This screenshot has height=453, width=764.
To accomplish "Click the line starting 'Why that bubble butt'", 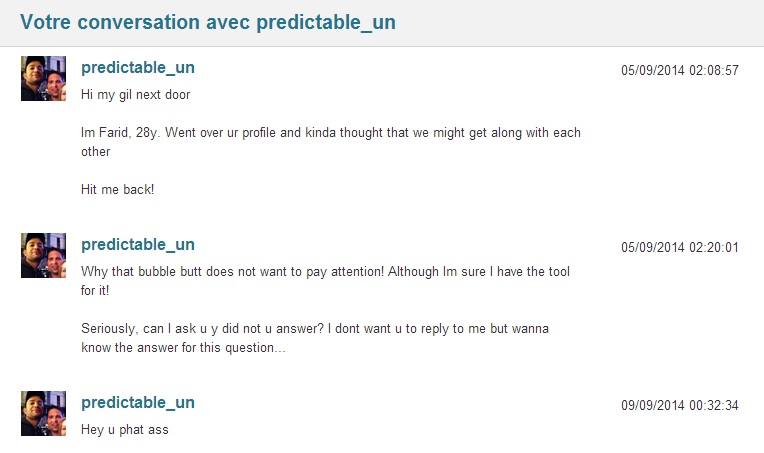I will (x=325, y=271).
